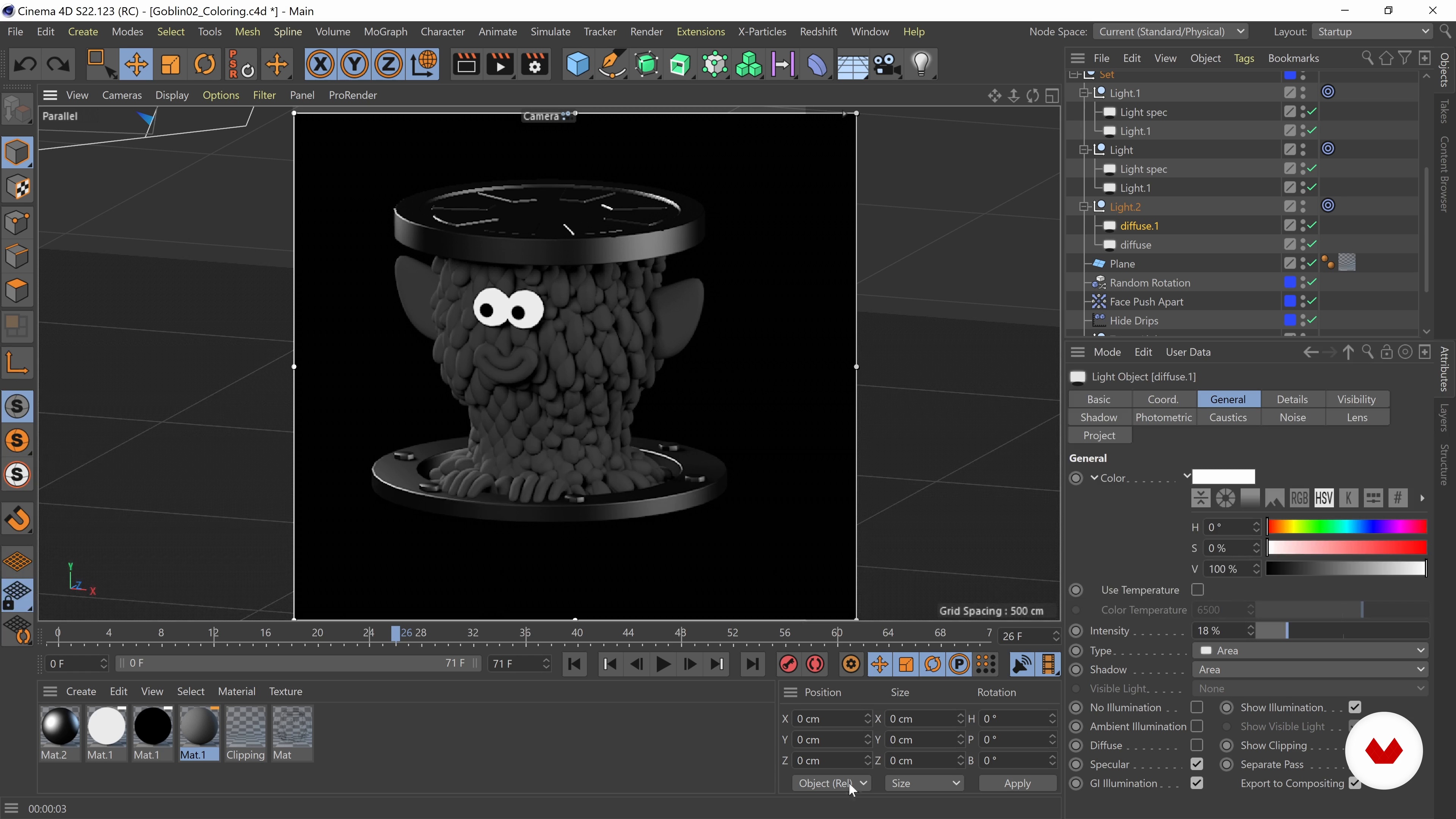Screen dimensions: 1456x819
Task: Open the Simulate menu
Action: (551, 31)
